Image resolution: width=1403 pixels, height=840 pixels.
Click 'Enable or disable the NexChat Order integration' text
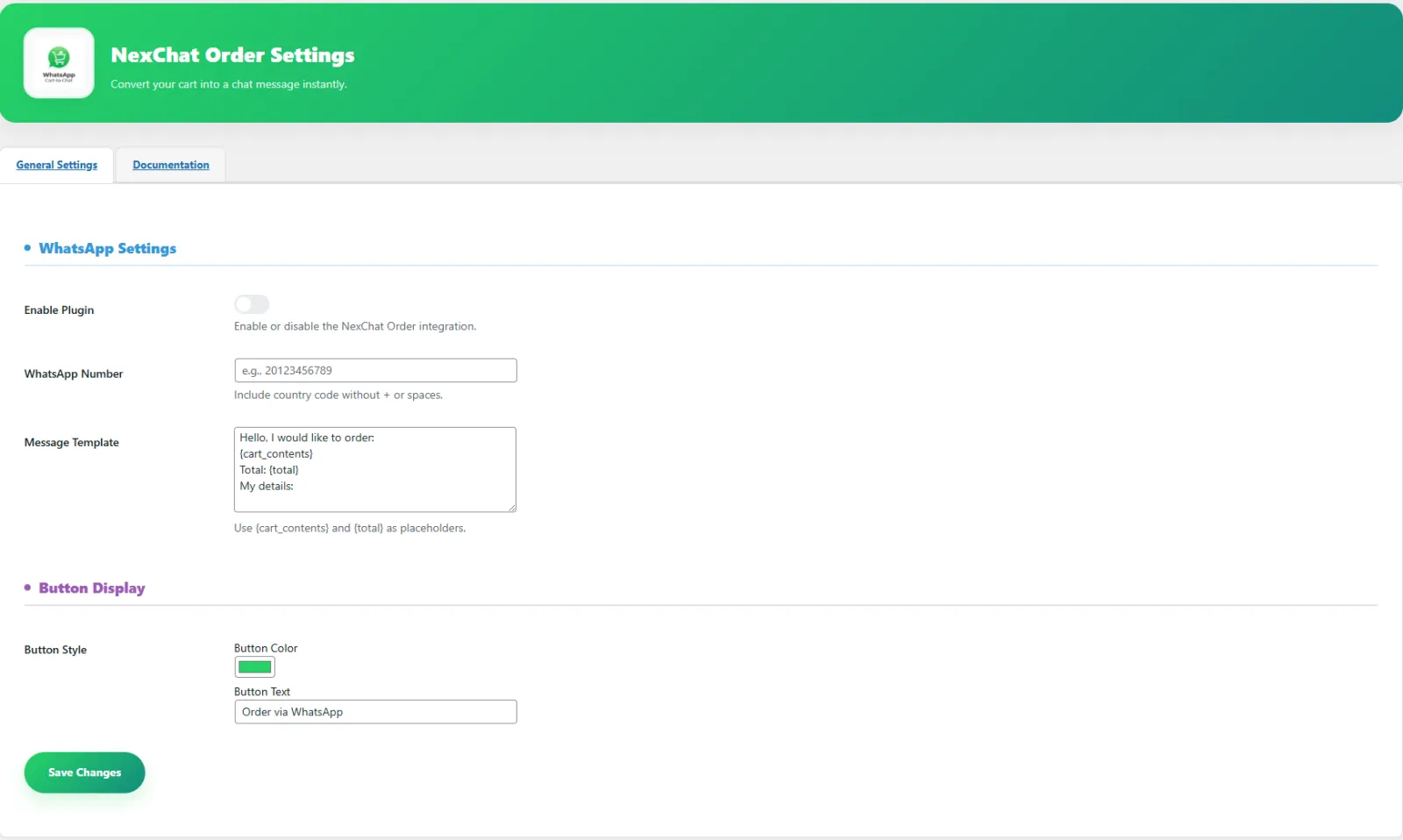355,326
